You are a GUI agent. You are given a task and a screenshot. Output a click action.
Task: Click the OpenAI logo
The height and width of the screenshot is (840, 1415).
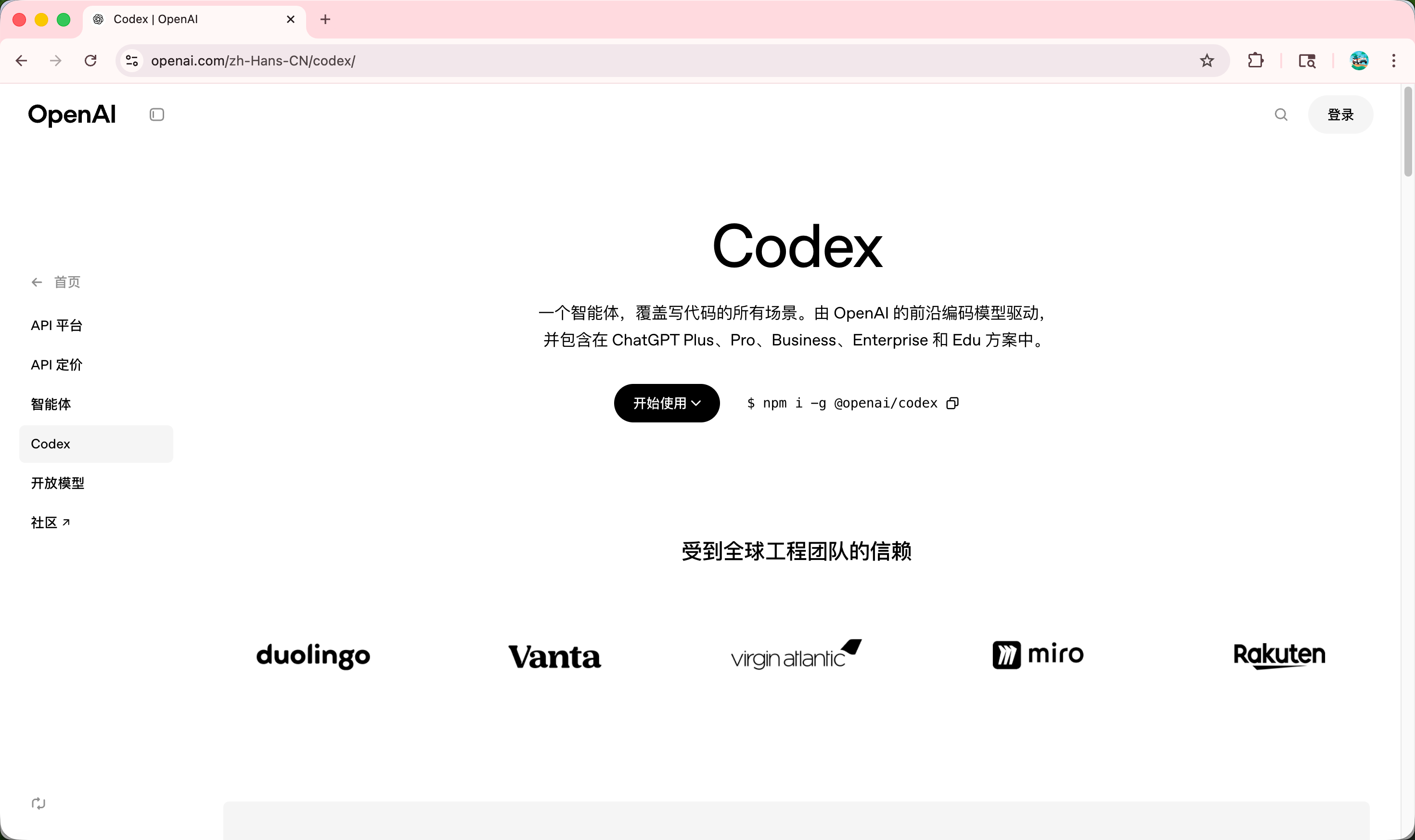pos(72,115)
